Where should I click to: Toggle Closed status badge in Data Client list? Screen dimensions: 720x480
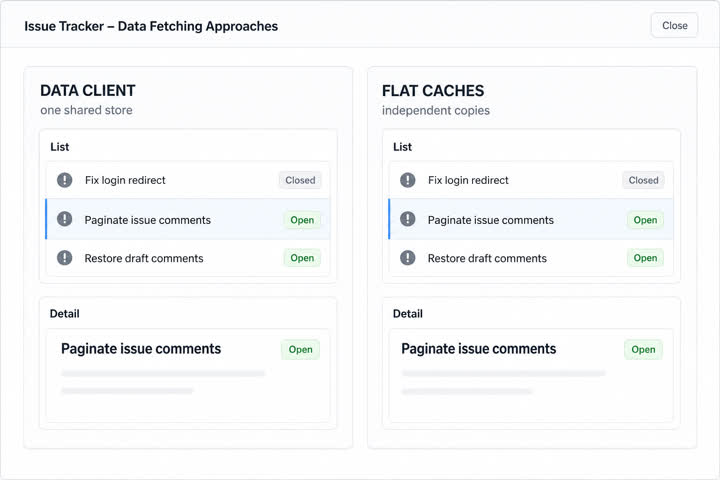300,180
